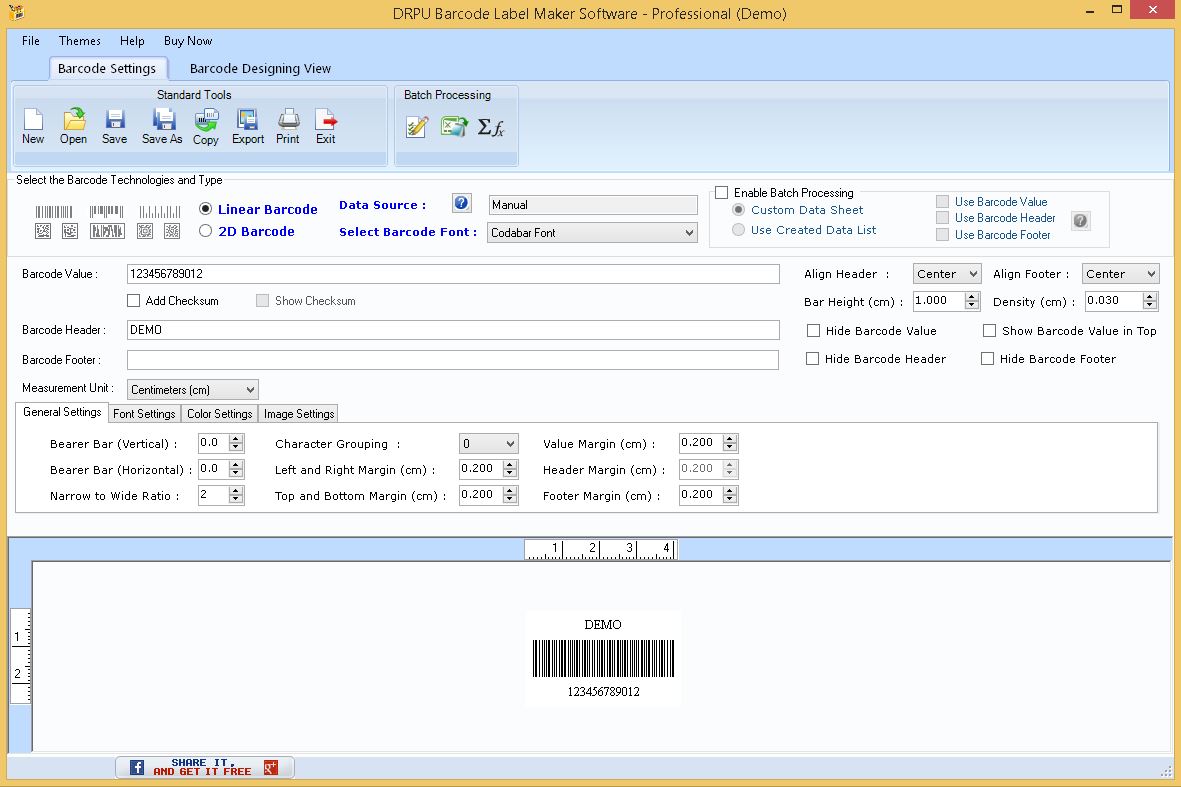The image size is (1181, 787).
Task: Click the Data Source help button
Action: [x=461, y=203]
